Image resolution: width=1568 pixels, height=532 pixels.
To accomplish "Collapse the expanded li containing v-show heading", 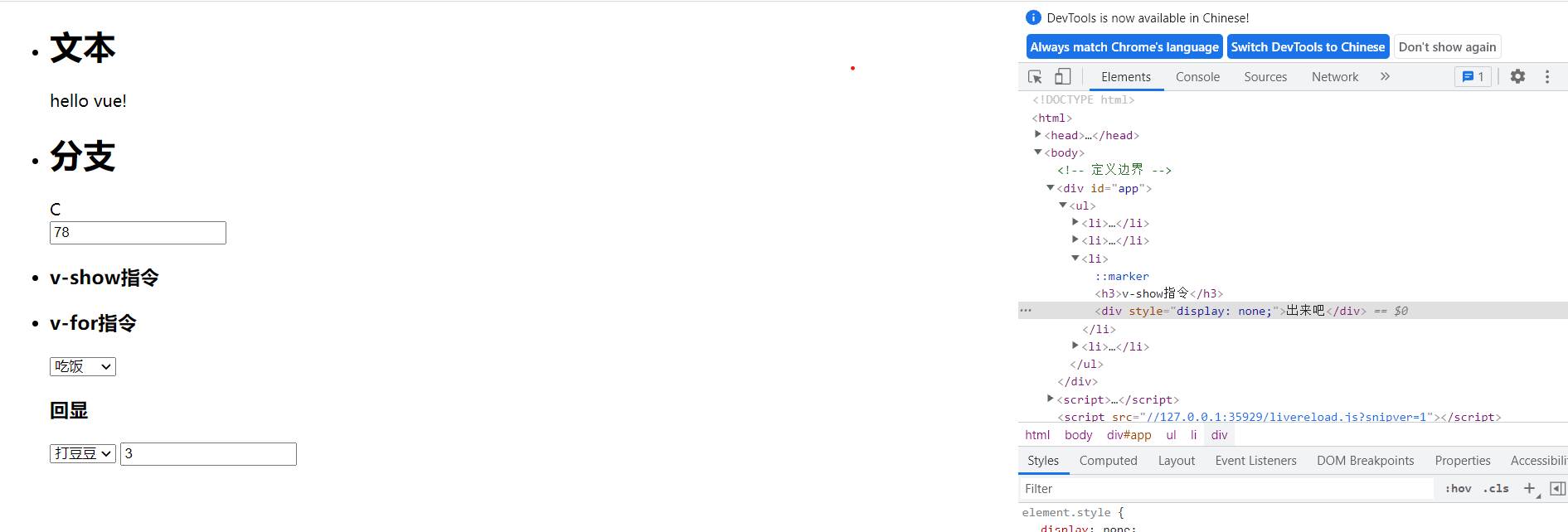I will (1075, 258).
